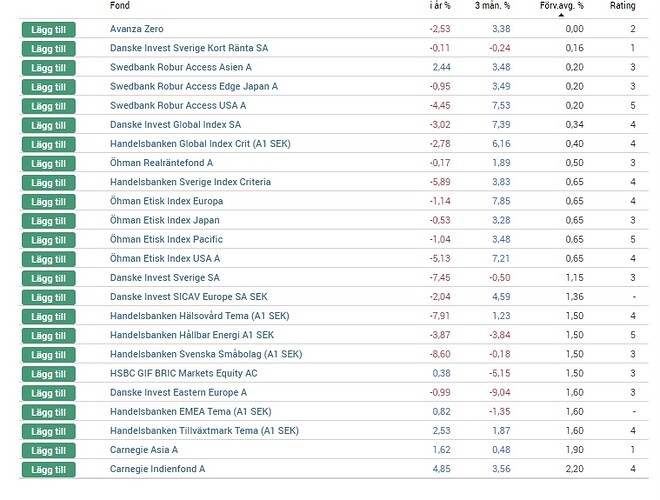View Handelsbanken Sverige Index Criteria fund
The image size is (660, 500).
pos(190,182)
